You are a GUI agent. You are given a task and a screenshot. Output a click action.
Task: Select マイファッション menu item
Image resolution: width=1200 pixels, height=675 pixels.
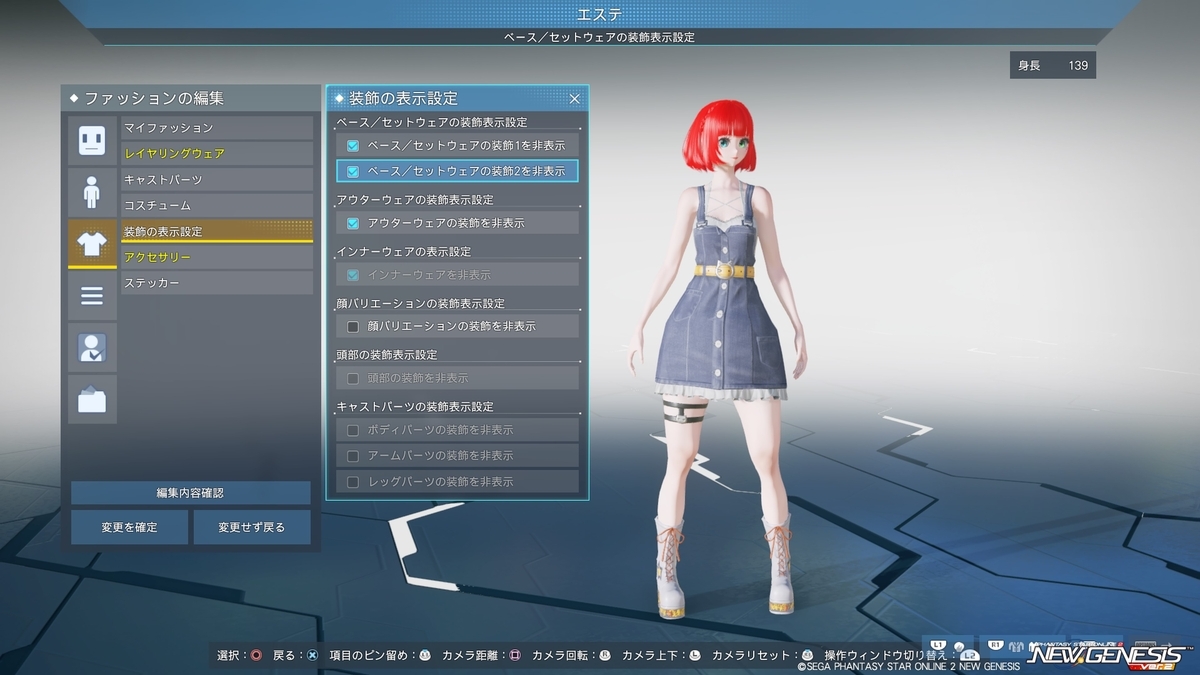pos(217,128)
